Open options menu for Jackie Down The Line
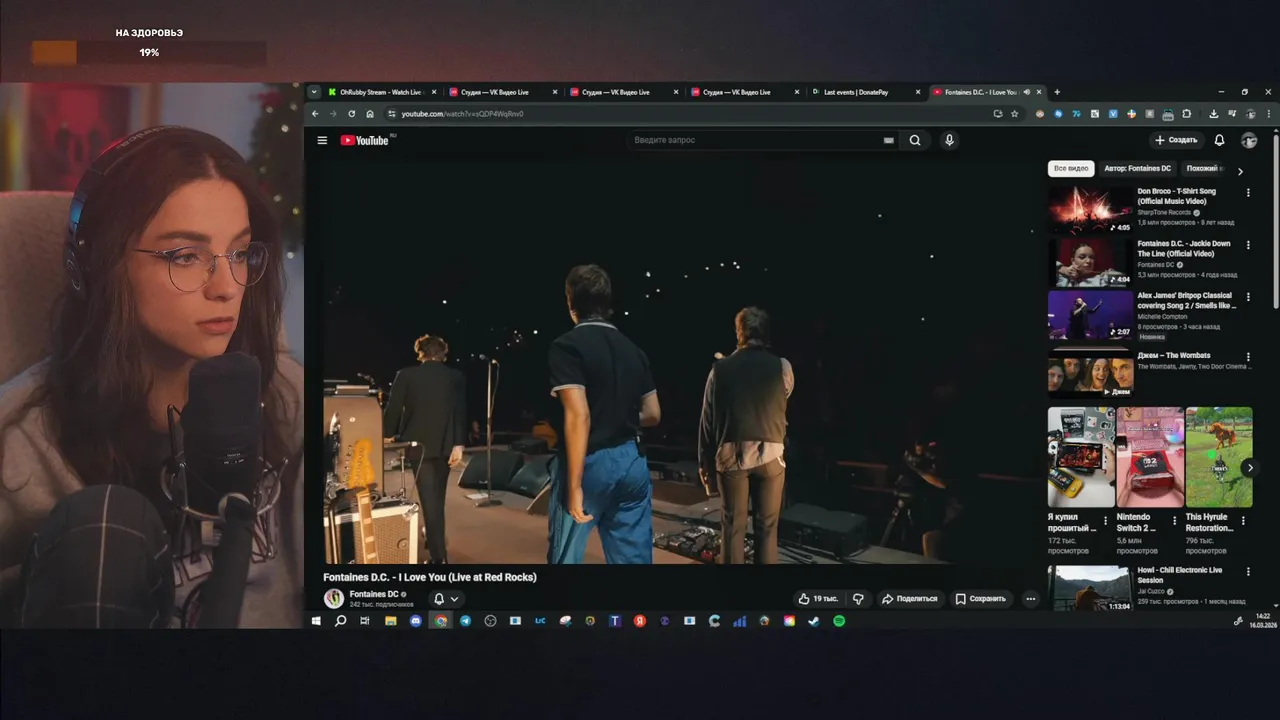The image size is (1280, 720). tap(1248, 244)
